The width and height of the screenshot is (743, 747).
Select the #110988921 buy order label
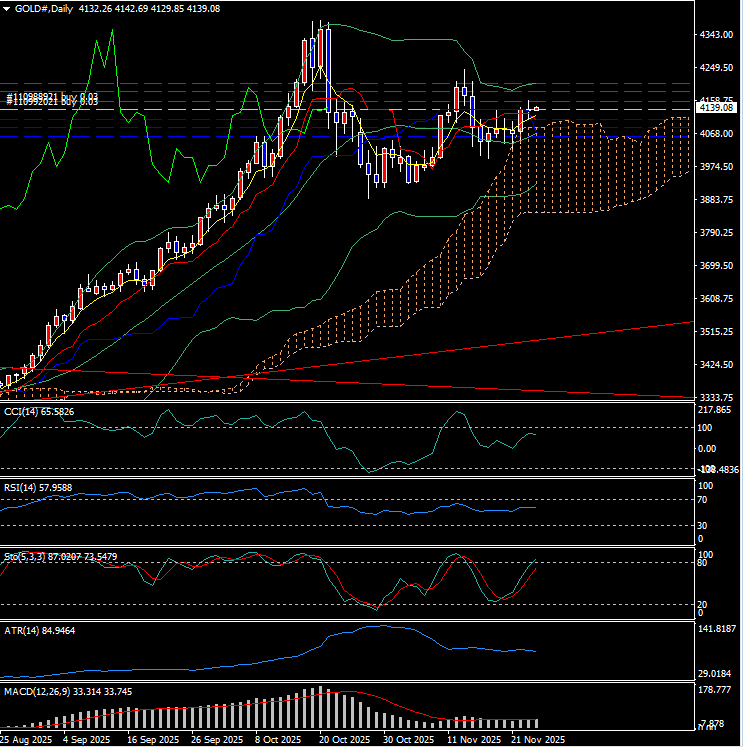(x=52, y=93)
